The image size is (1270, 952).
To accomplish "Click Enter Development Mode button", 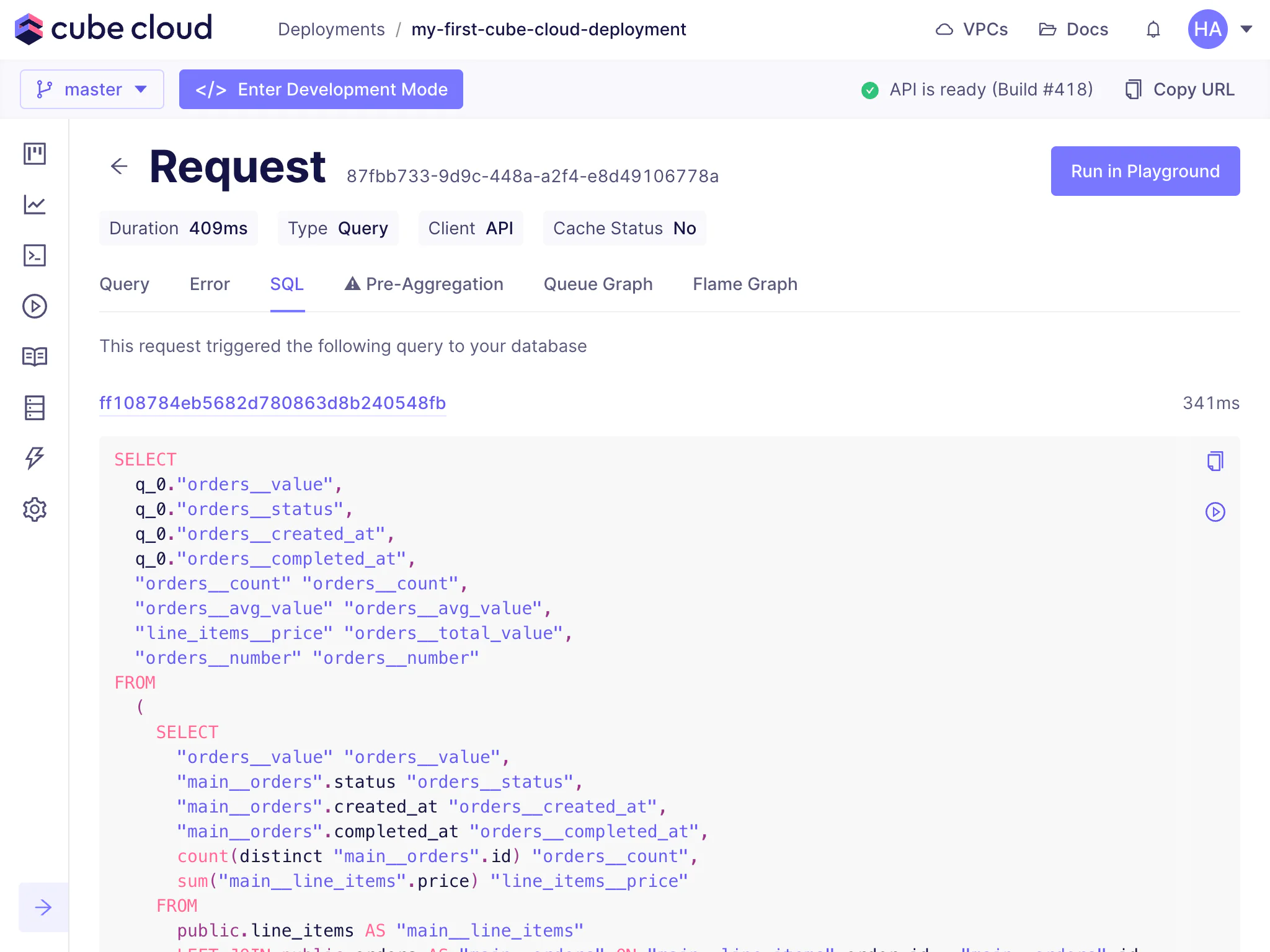I will click(x=321, y=89).
